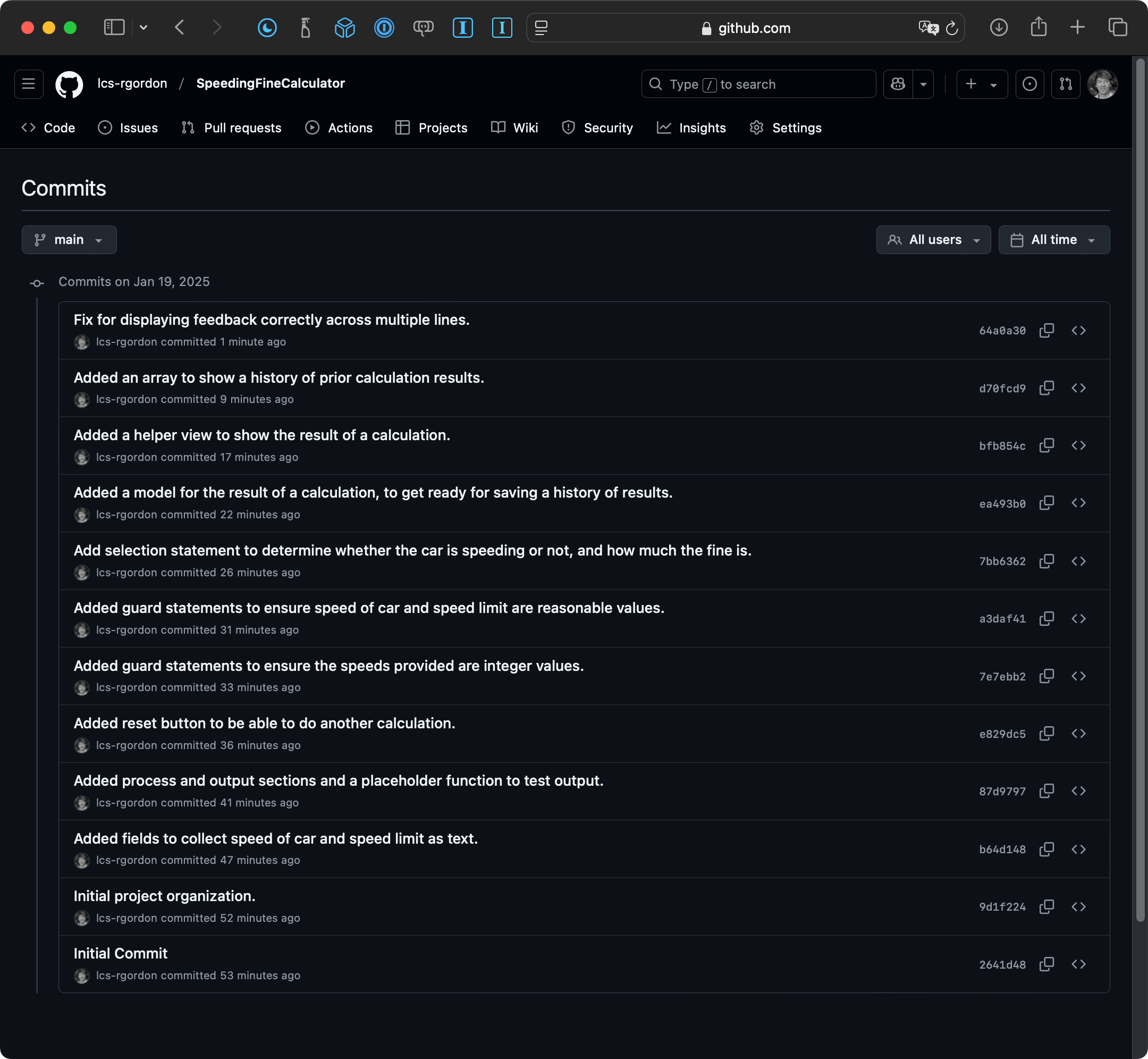Viewport: 1148px width, 1059px height.
Task: Click the GitHub Octocat logo
Action: coord(69,84)
